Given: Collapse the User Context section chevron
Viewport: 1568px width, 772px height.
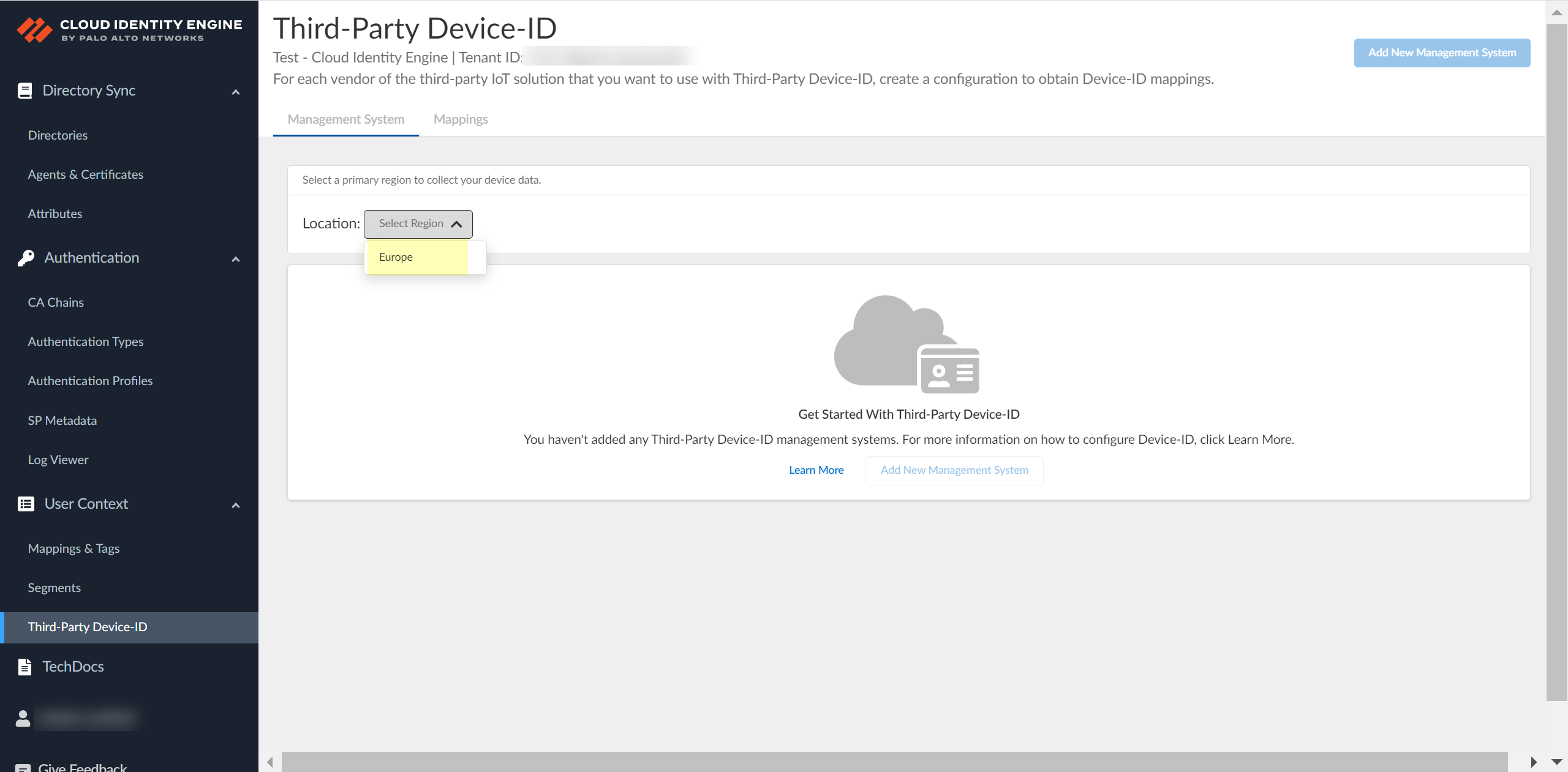Looking at the screenshot, I should pos(236,505).
